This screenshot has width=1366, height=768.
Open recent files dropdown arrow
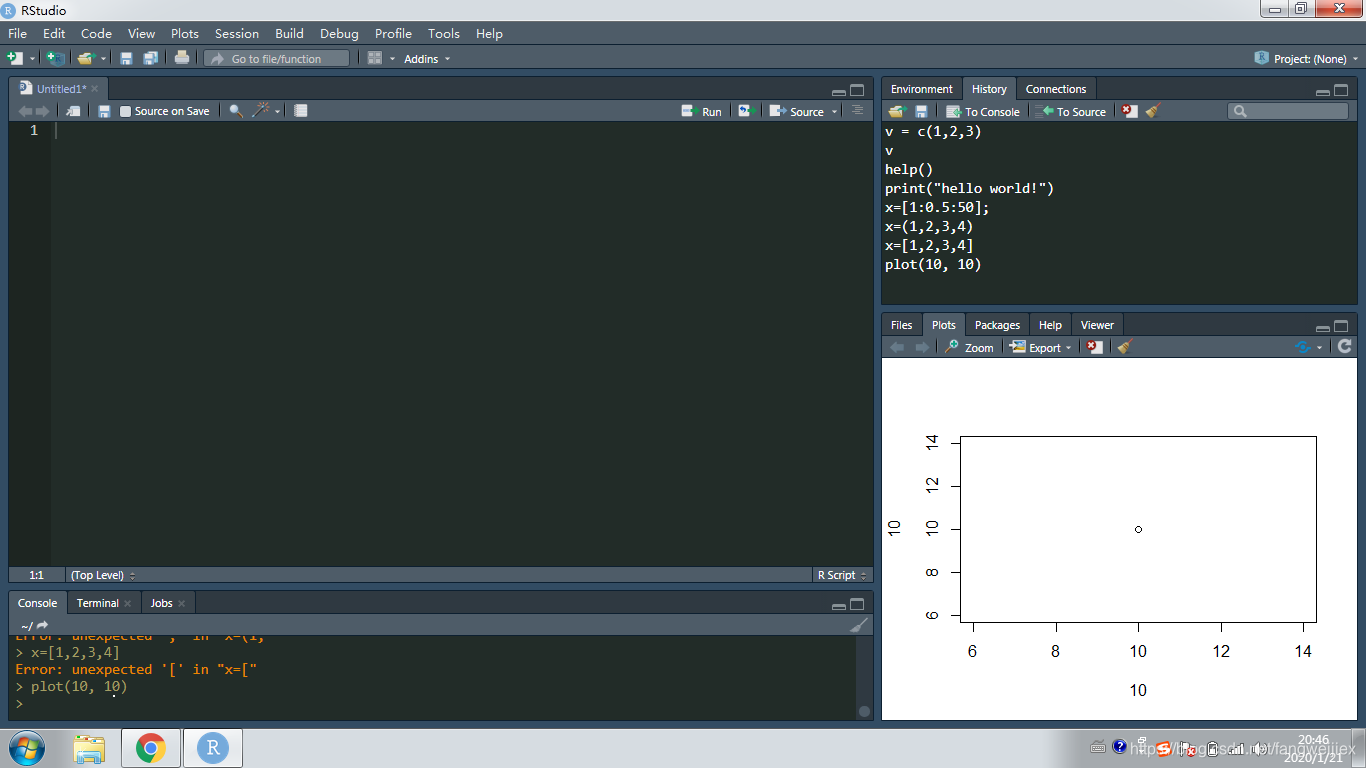pos(103,59)
